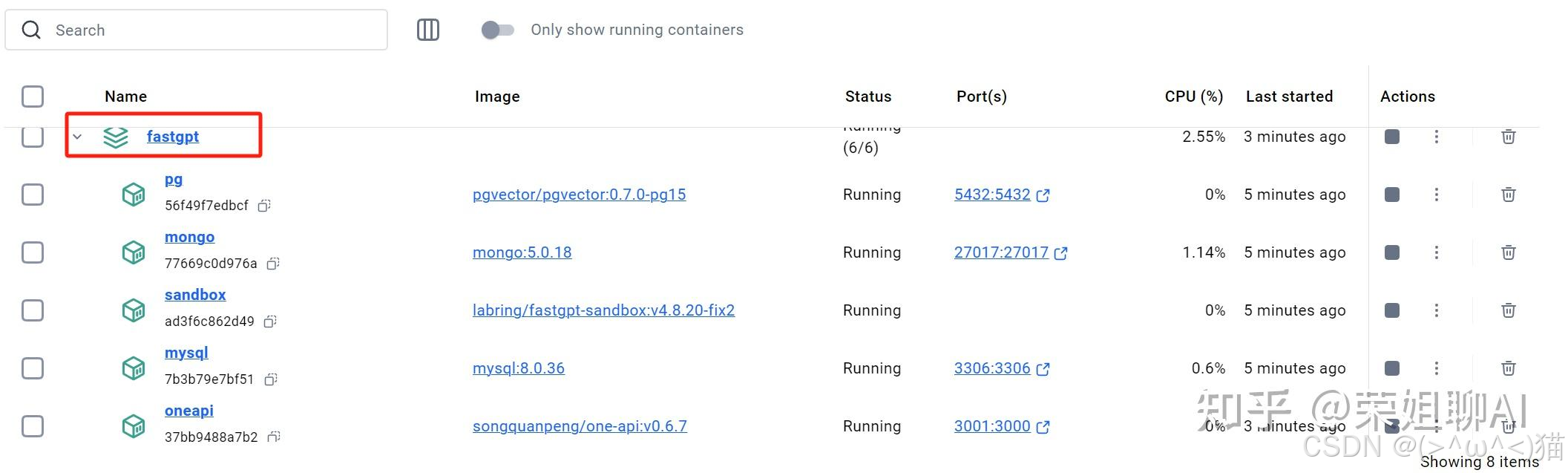The width and height of the screenshot is (1568, 473).
Task: Delete the mysql container
Action: coord(1509,368)
